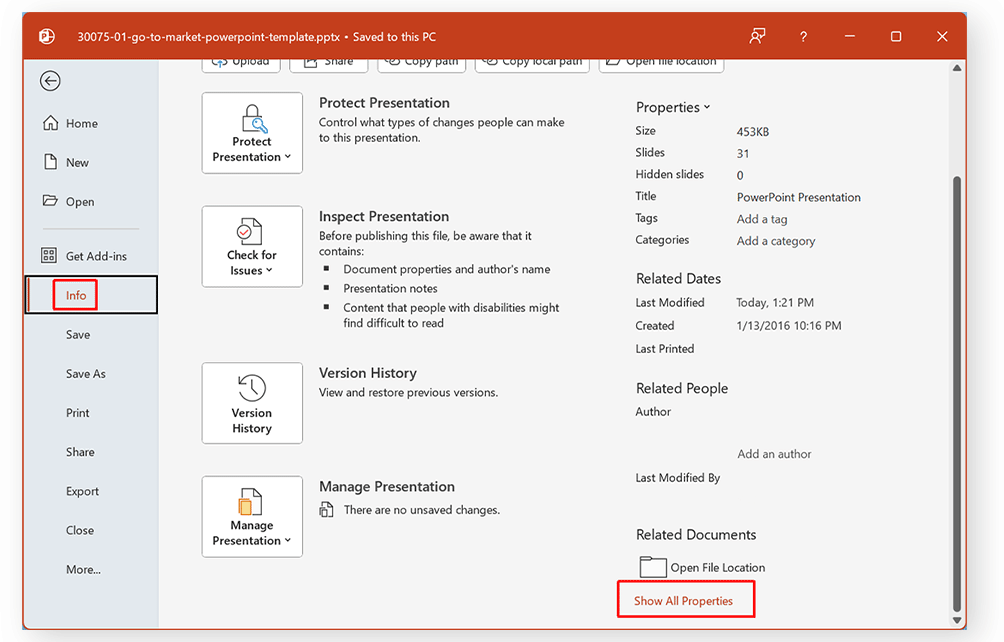Screen dimensions: 1004x642
Task: Click Show All Properties link
Action: click(683, 601)
